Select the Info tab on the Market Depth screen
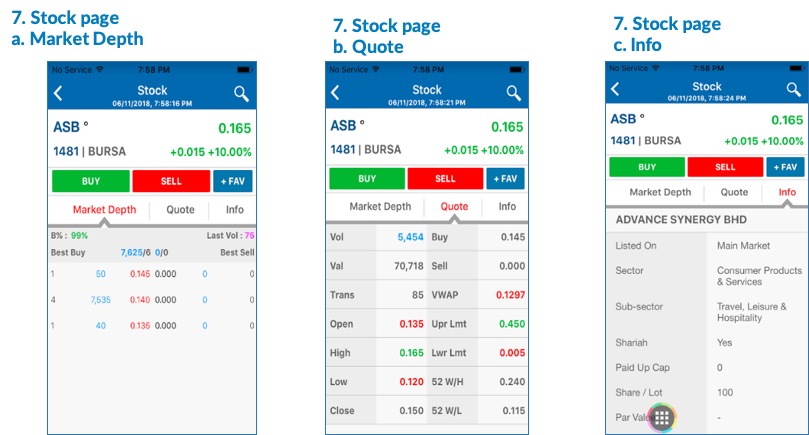The height and width of the screenshot is (435, 809). point(234,210)
